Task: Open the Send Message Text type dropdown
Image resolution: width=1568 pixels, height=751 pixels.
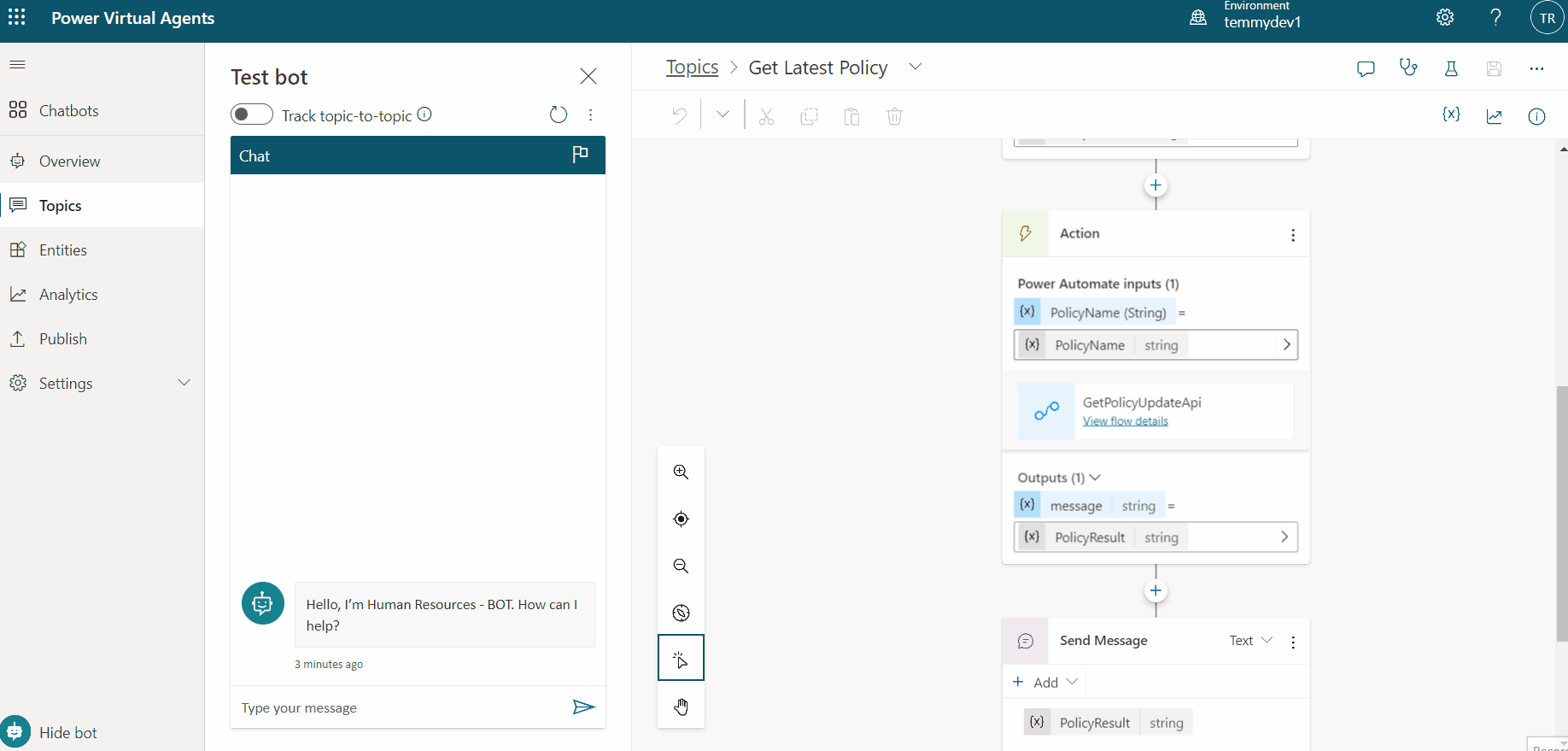Action: pyautogui.click(x=1251, y=641)
